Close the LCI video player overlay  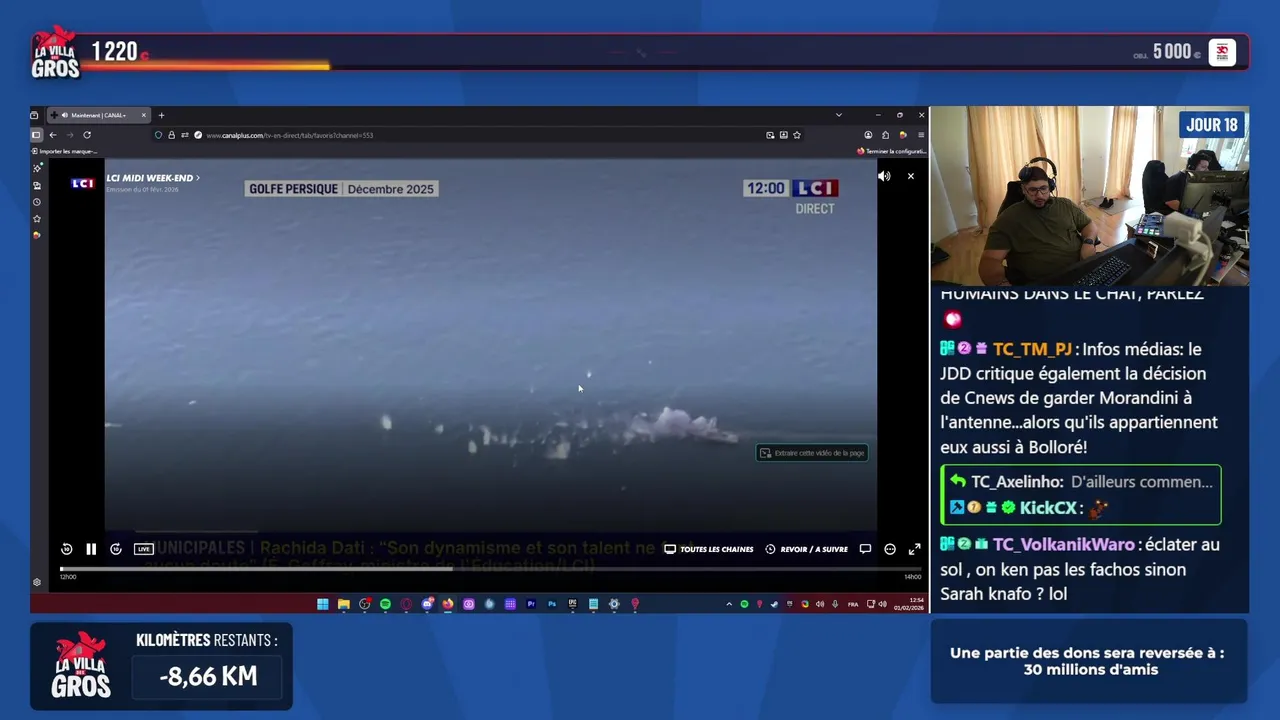910,176
